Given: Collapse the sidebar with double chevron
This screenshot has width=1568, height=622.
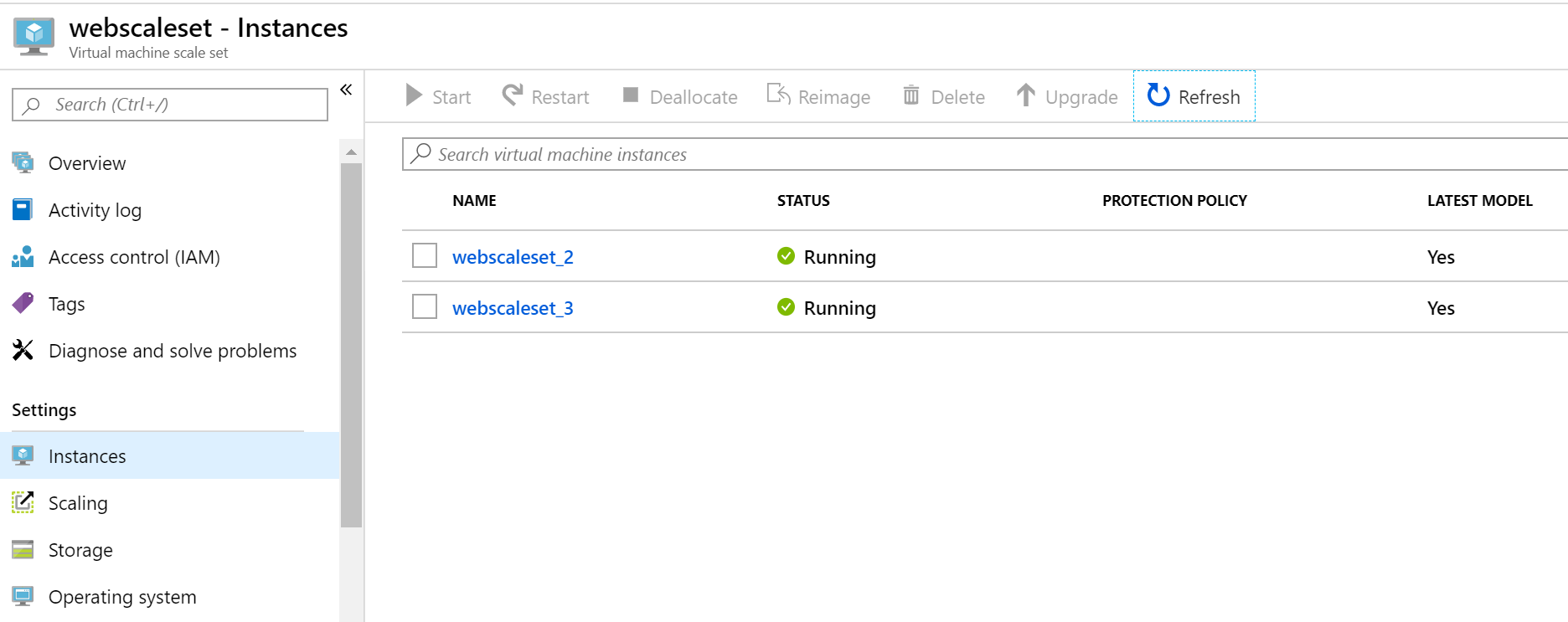Looking at the screenshot, I should (346, 90).
